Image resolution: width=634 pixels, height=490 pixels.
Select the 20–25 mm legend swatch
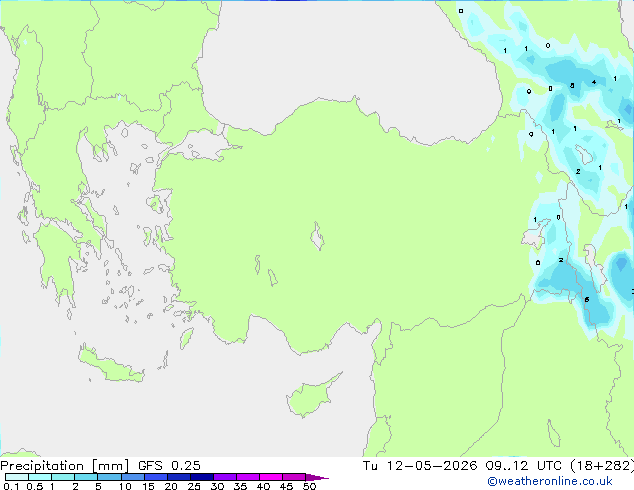(179, 477)
